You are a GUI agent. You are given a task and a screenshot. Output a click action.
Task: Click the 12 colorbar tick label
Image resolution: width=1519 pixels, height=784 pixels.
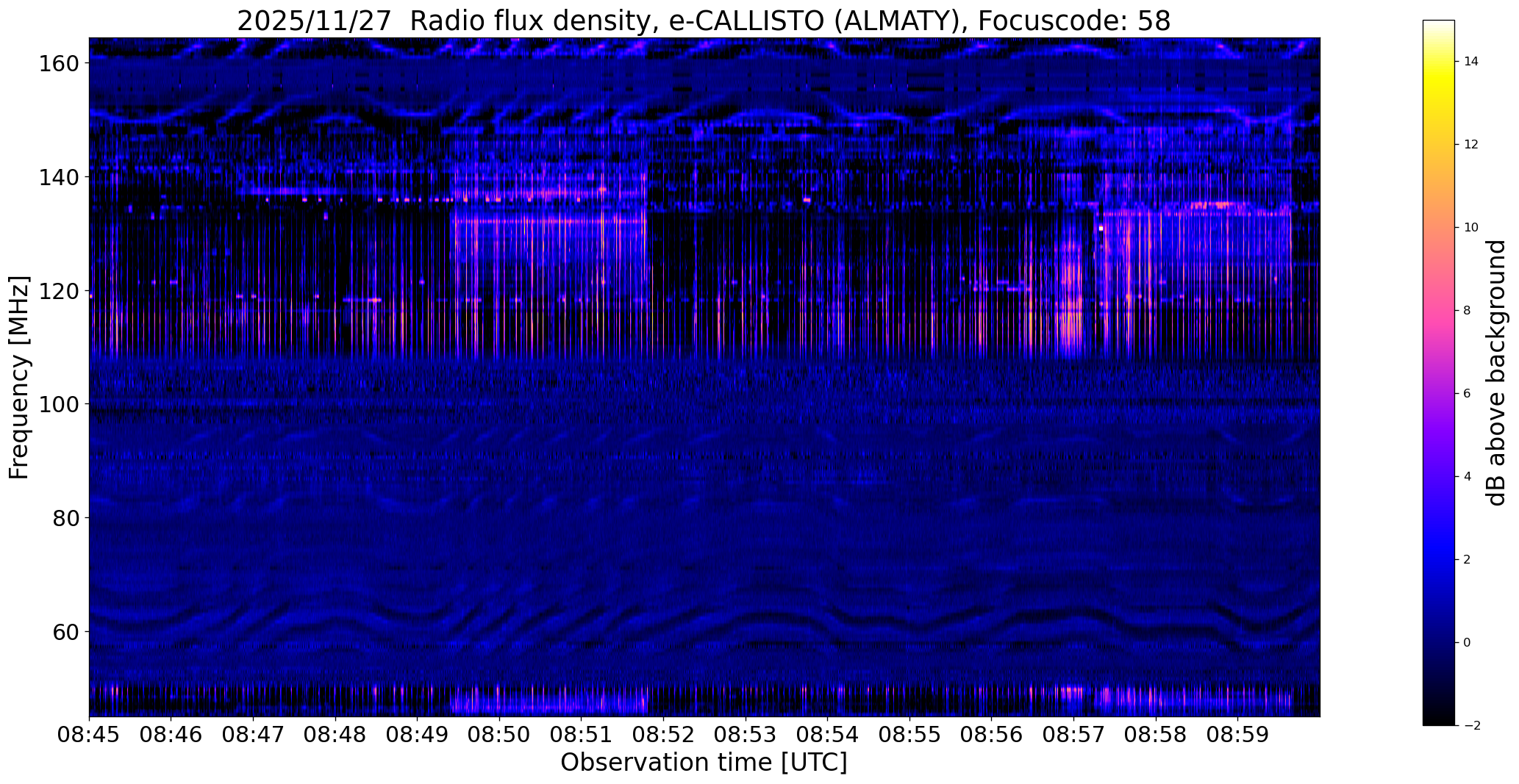(x=1471, y=145)
